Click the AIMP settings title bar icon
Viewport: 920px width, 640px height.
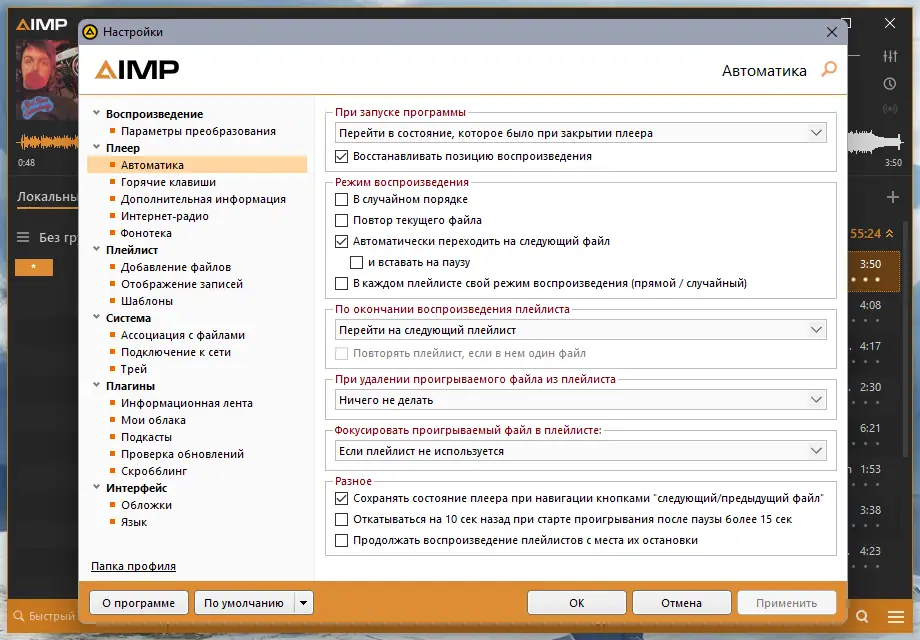90,32
